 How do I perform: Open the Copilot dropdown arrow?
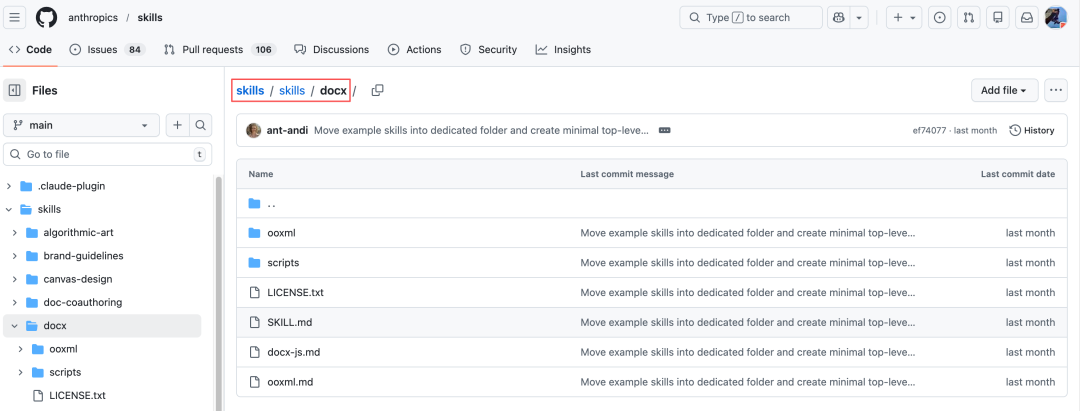coord(859,17)
